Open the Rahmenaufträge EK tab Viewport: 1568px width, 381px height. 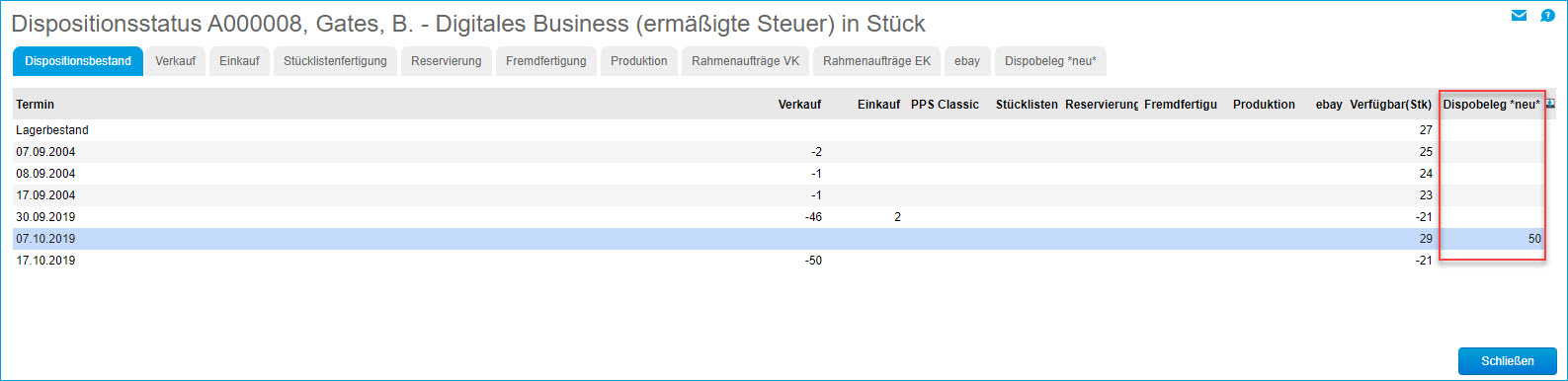pyautogui.click(x=877, y=61)
